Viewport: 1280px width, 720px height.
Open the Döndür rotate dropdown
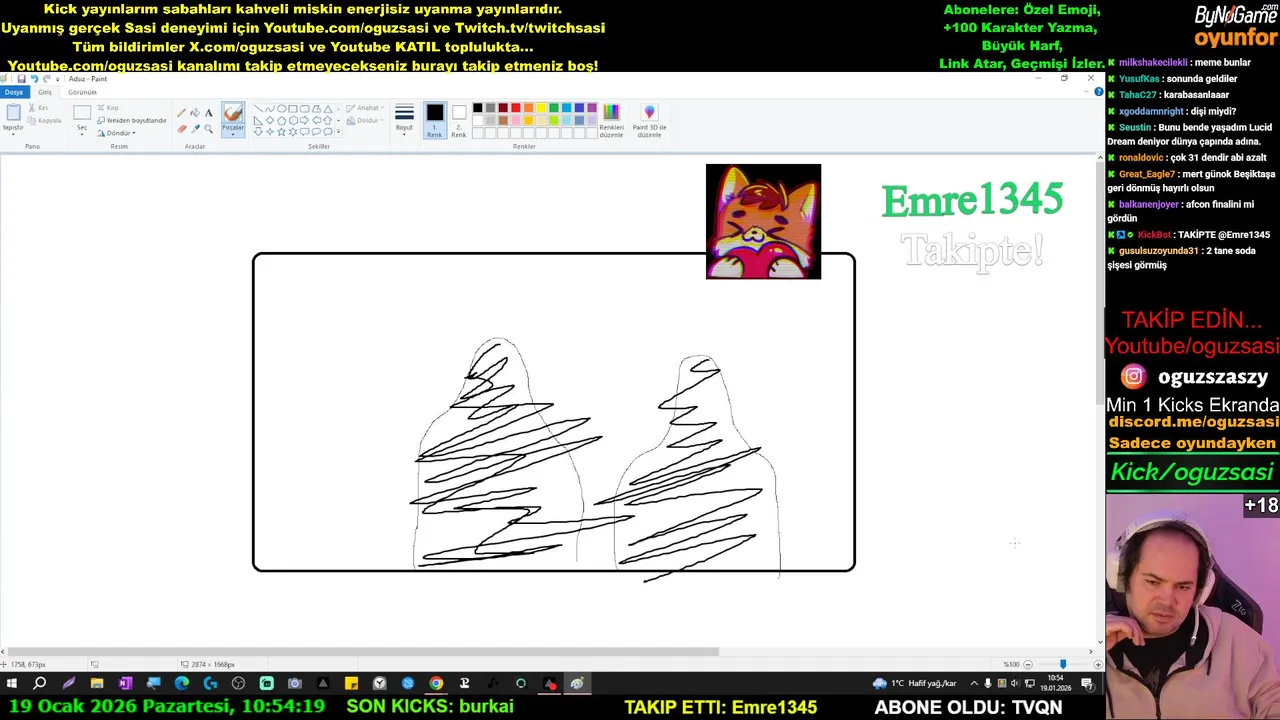[x=116, y=133]
